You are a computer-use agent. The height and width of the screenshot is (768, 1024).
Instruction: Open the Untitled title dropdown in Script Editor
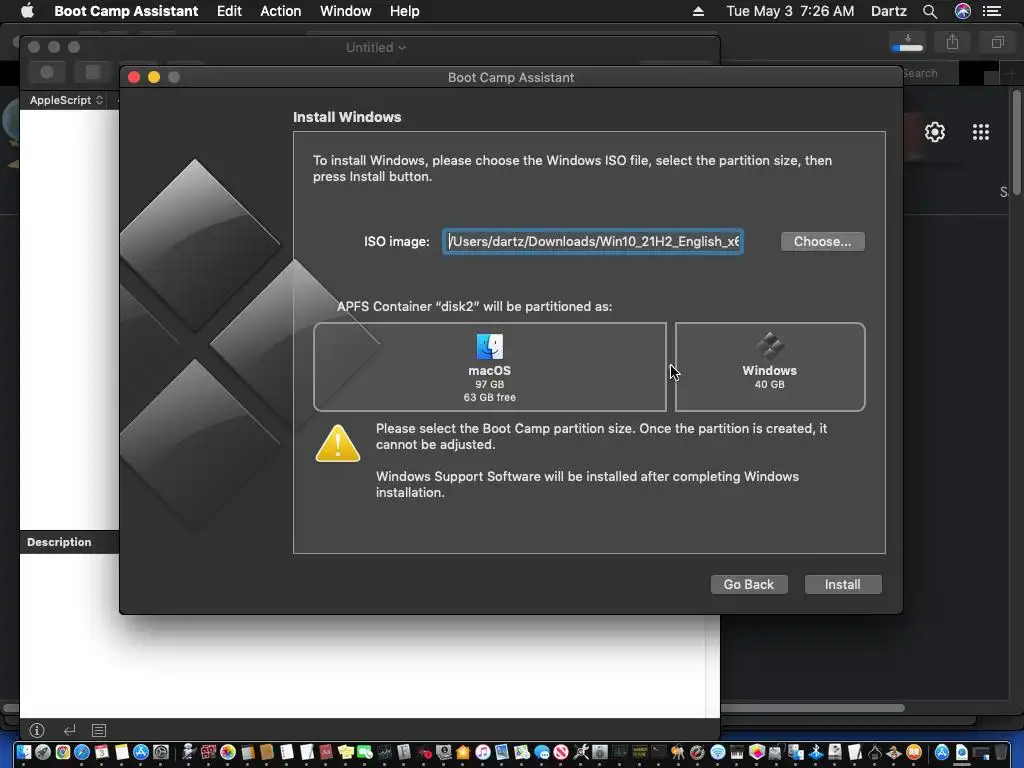point(376,48)
